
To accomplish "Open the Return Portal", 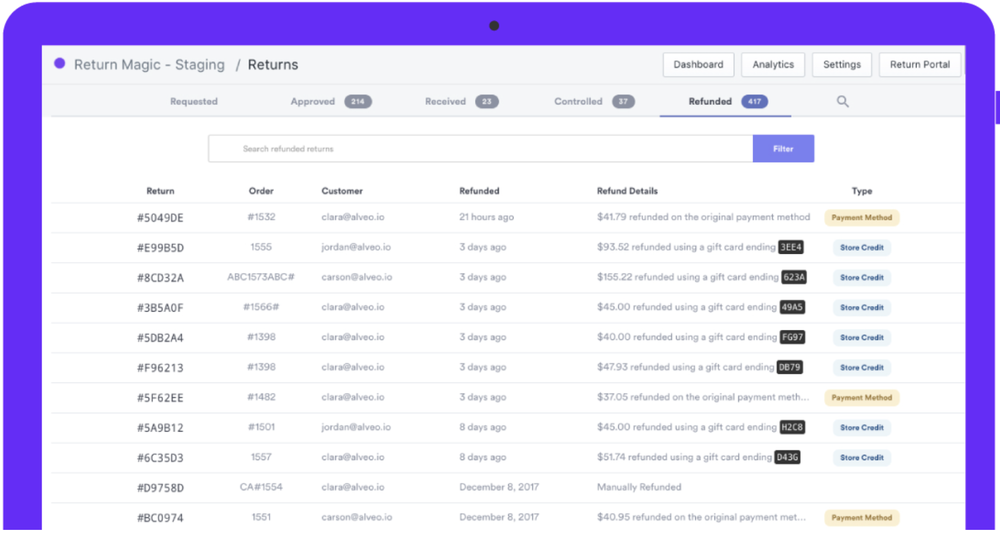I will click(x=920, y=64).
